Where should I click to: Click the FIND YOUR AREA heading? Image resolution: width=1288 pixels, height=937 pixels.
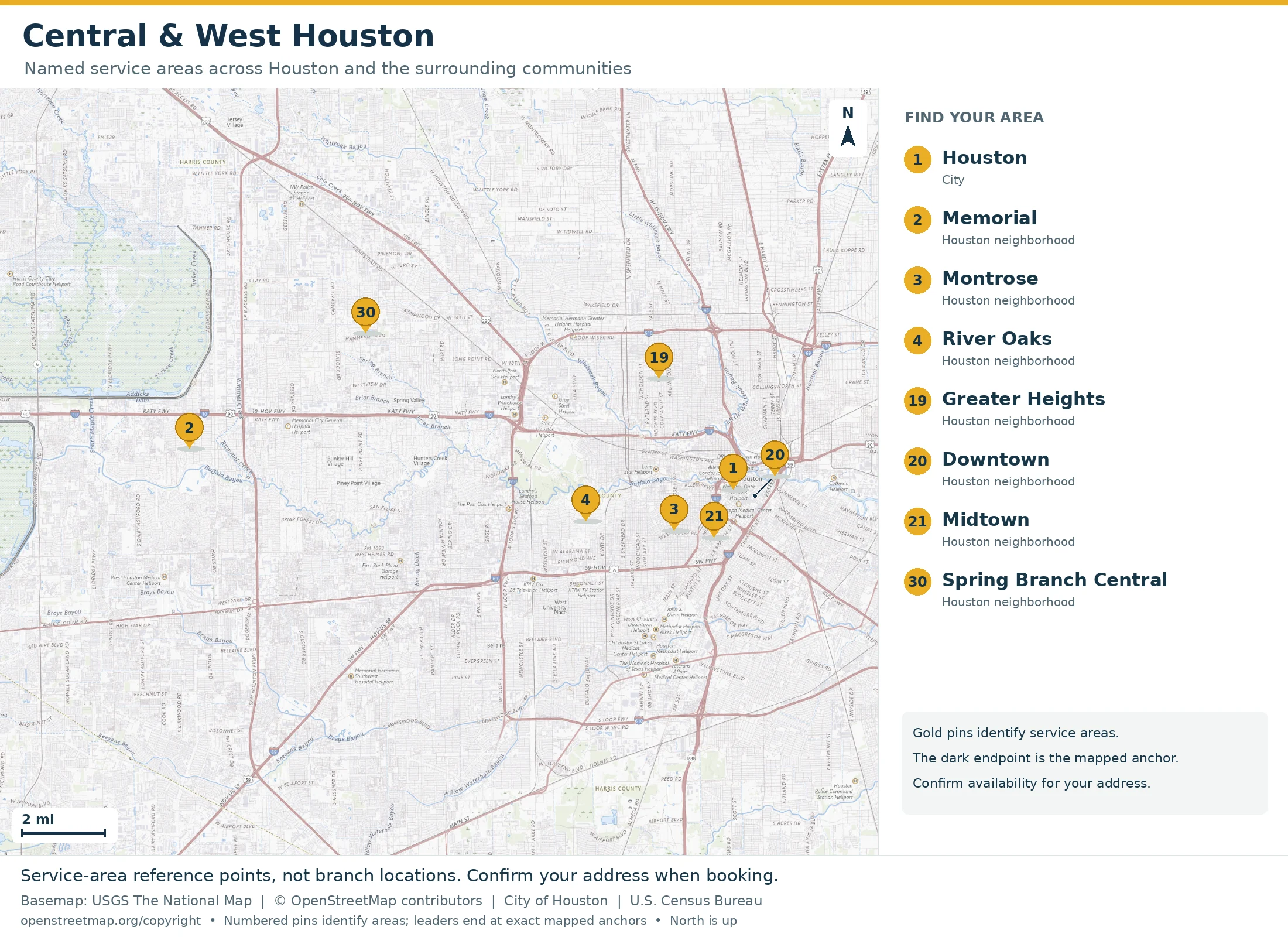[x=974, y=118]
